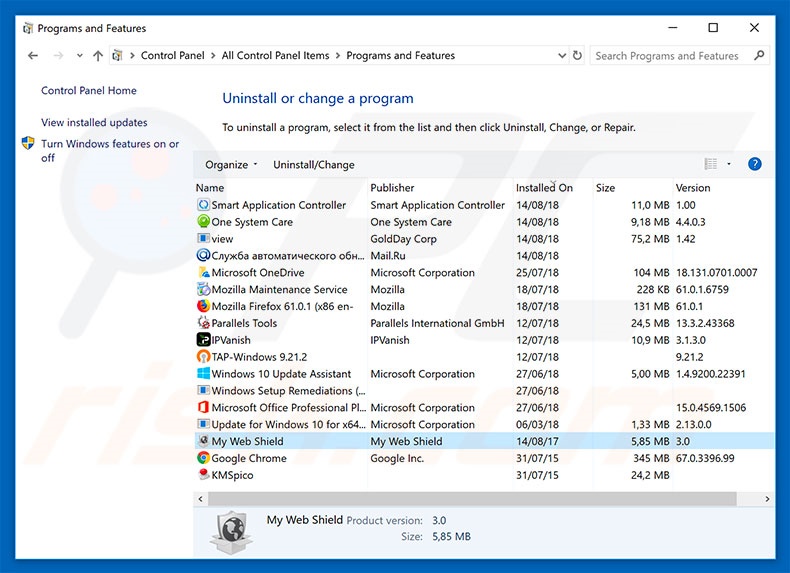Click the Parallels Tools icon

tap(203, 323)
